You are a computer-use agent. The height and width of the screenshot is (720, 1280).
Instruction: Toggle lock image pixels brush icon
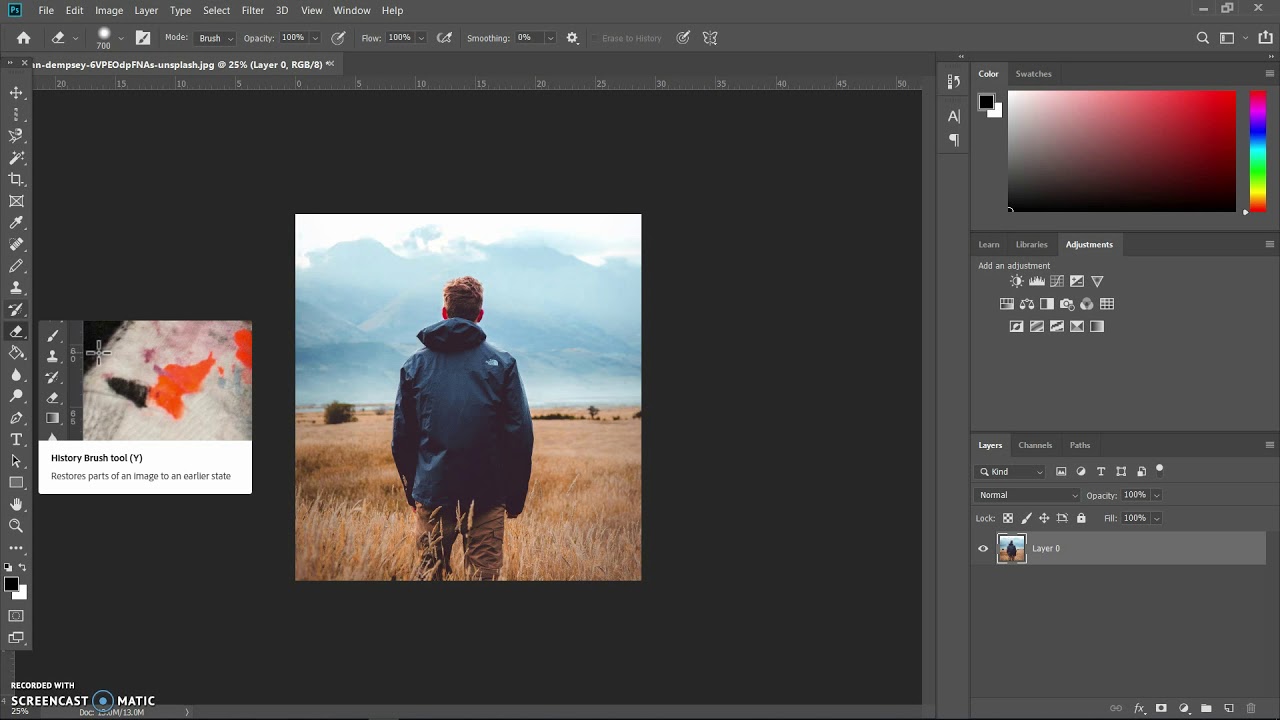pos(1026,518)
